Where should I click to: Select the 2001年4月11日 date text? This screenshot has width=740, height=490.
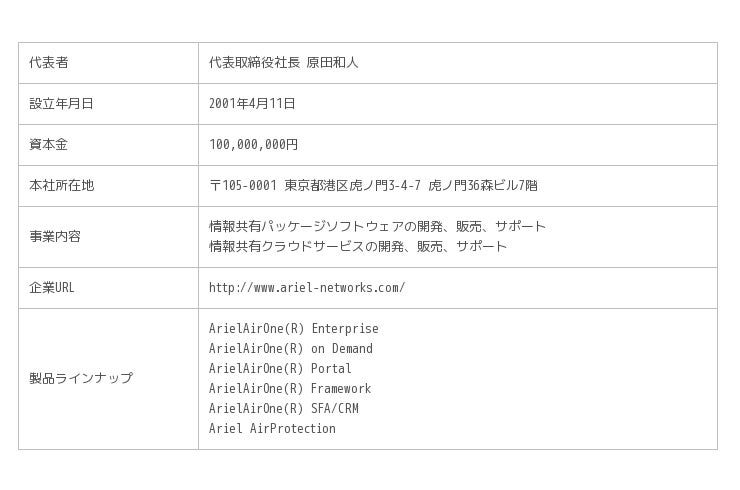[x=252, y=104]
